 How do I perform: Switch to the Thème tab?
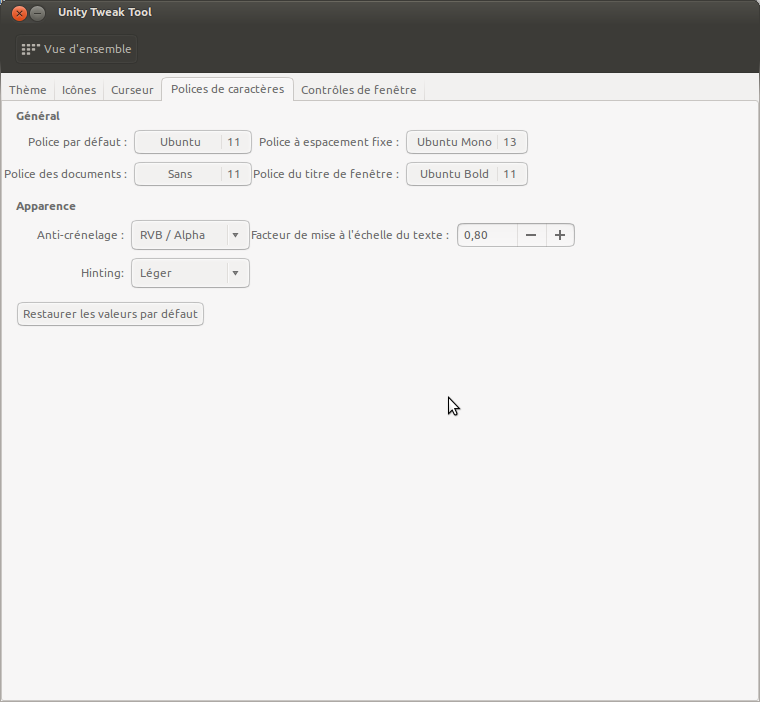[28, 90]
